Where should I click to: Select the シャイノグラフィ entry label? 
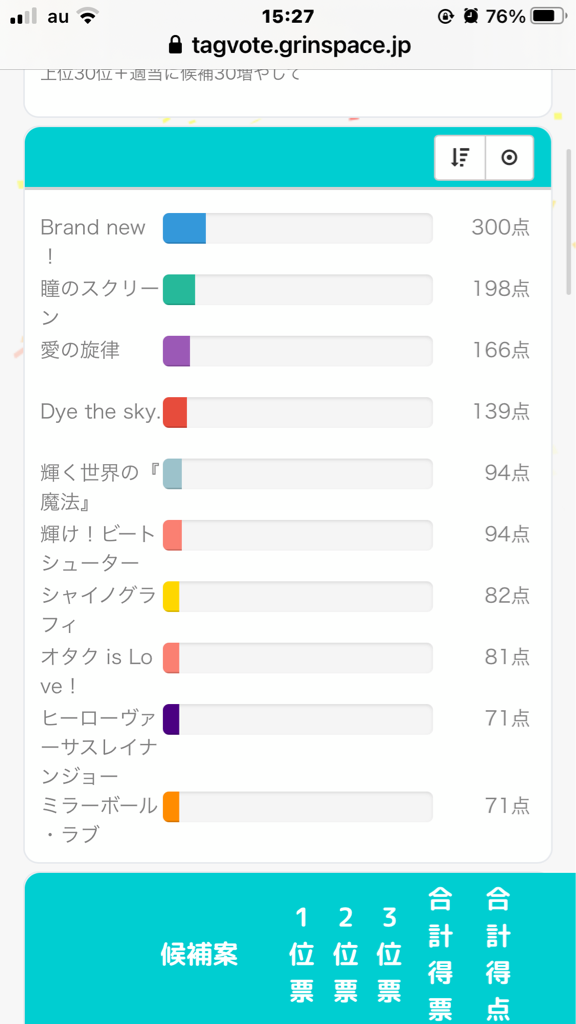click(x=98, y=610)
